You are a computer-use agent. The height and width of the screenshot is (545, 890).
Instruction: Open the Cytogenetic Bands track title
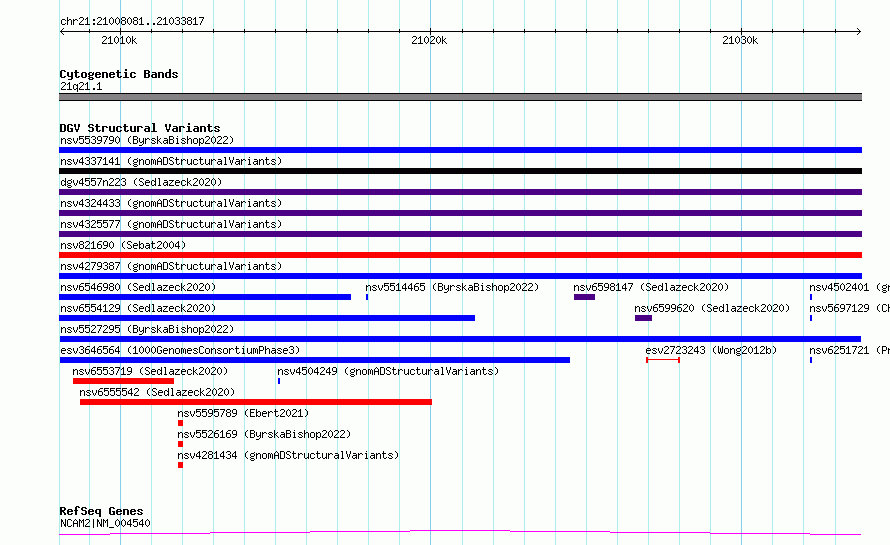119,74
